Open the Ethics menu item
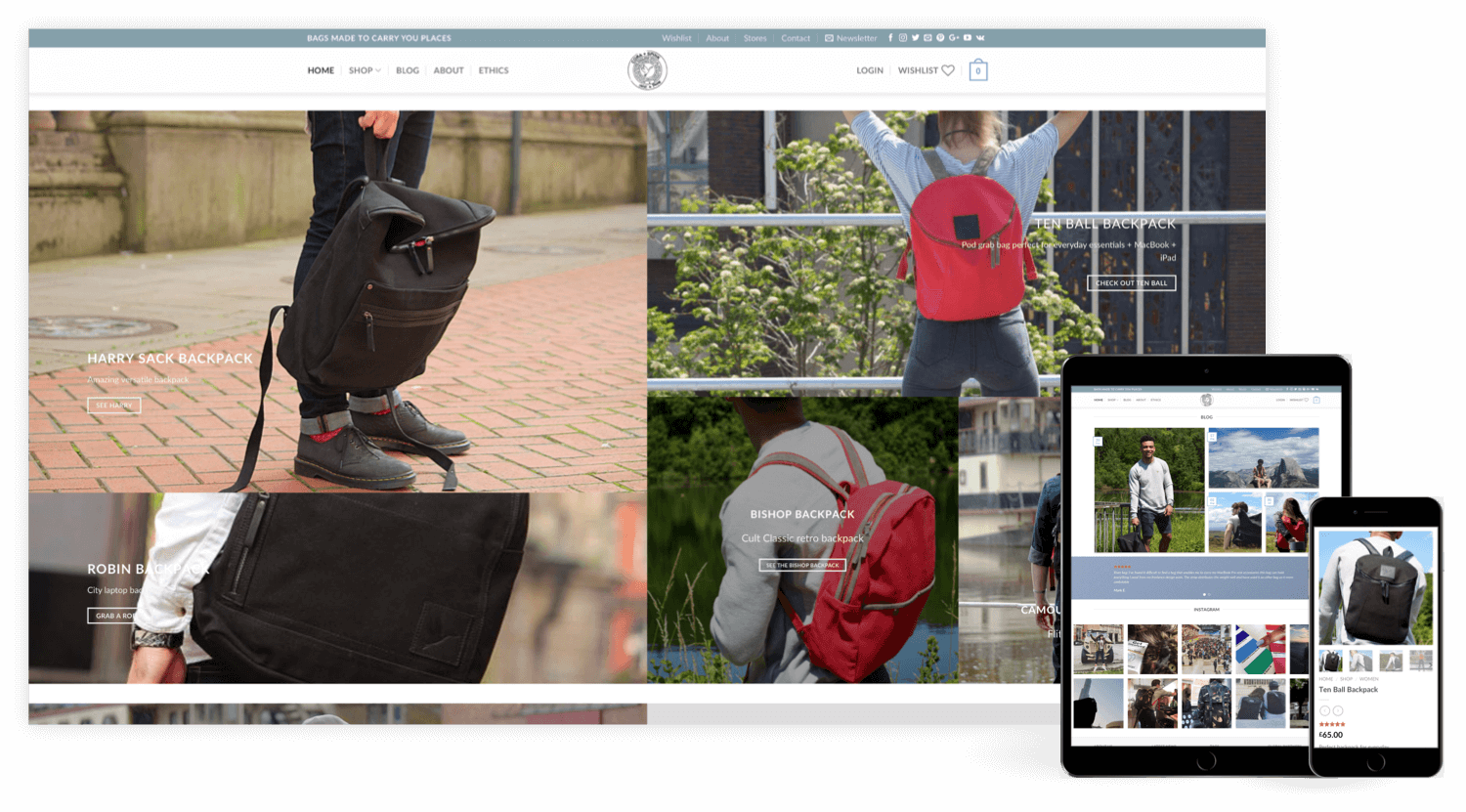The image size is (1466, 812). 494,70
